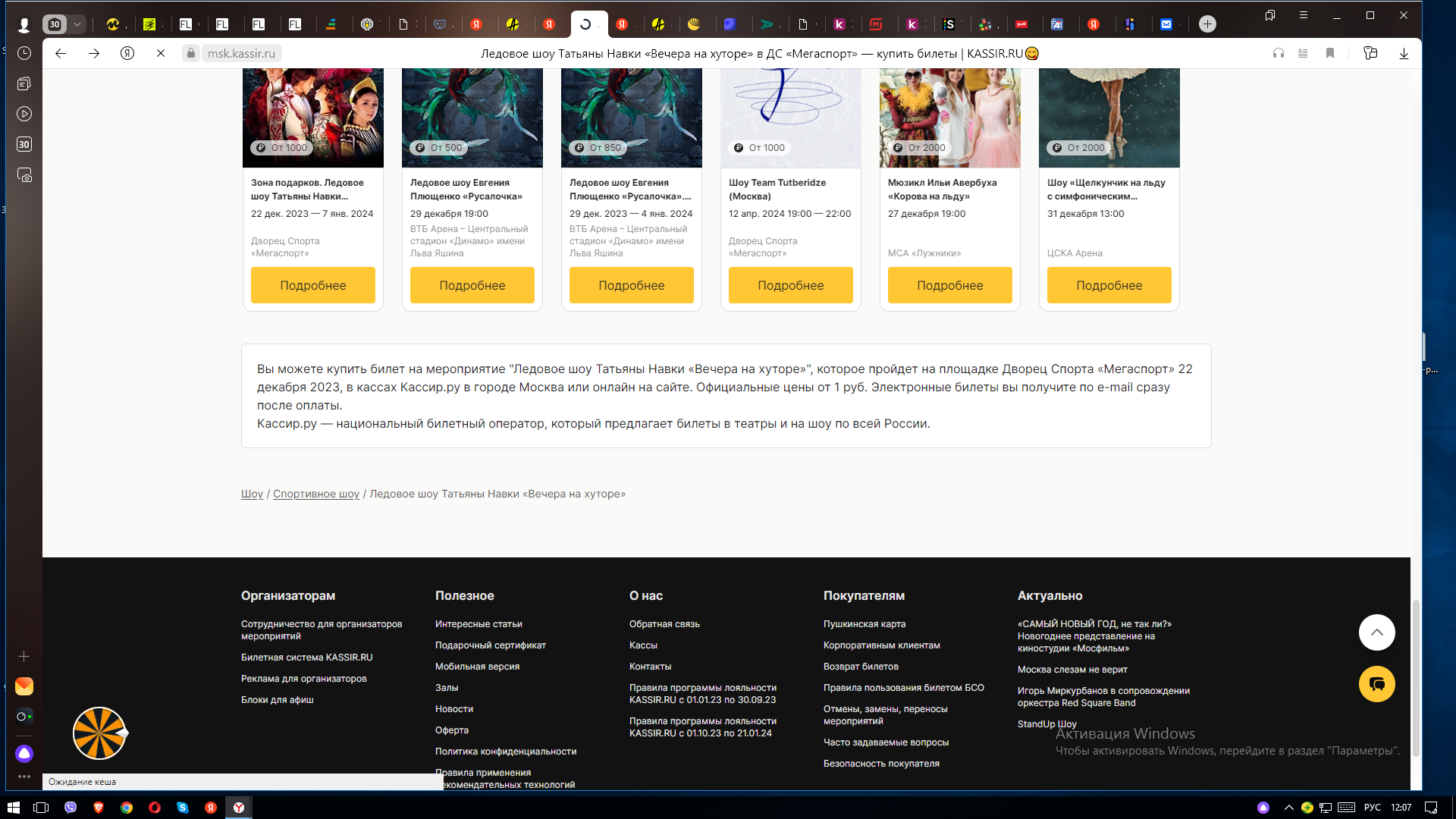Switch to the yellow crescent tab
This screenshot has height=819, width=1456.
(694, 24)
